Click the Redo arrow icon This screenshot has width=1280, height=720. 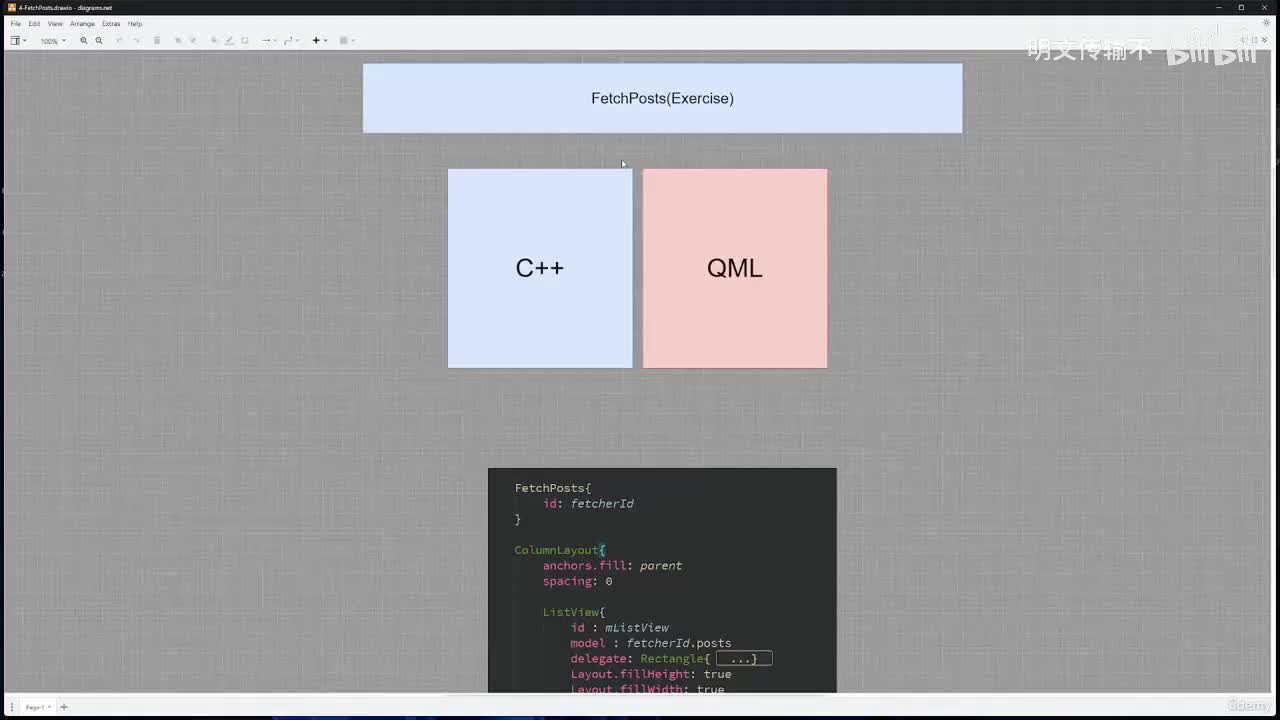(136, 41)
